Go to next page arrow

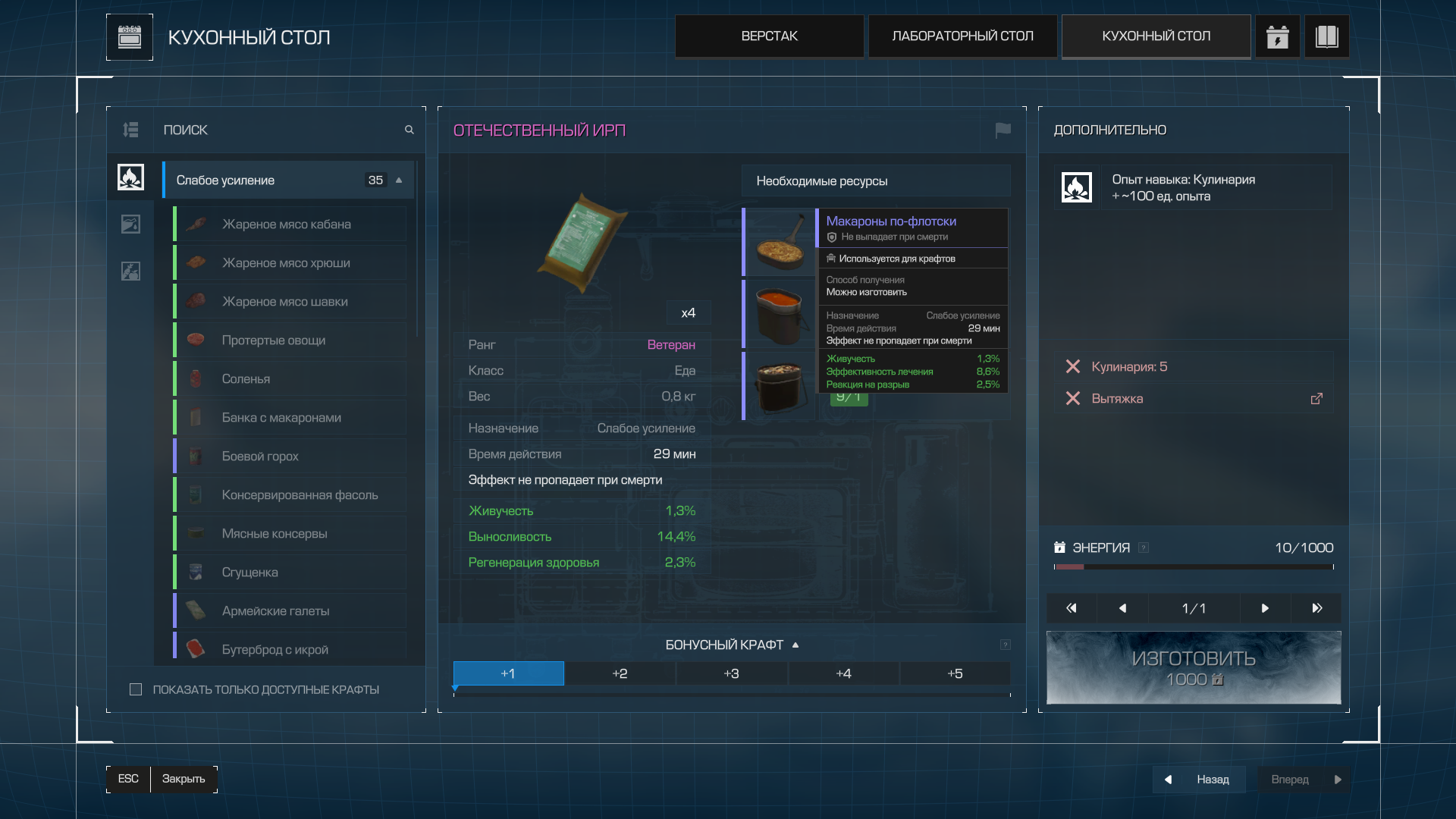[x=1265, y=608]
